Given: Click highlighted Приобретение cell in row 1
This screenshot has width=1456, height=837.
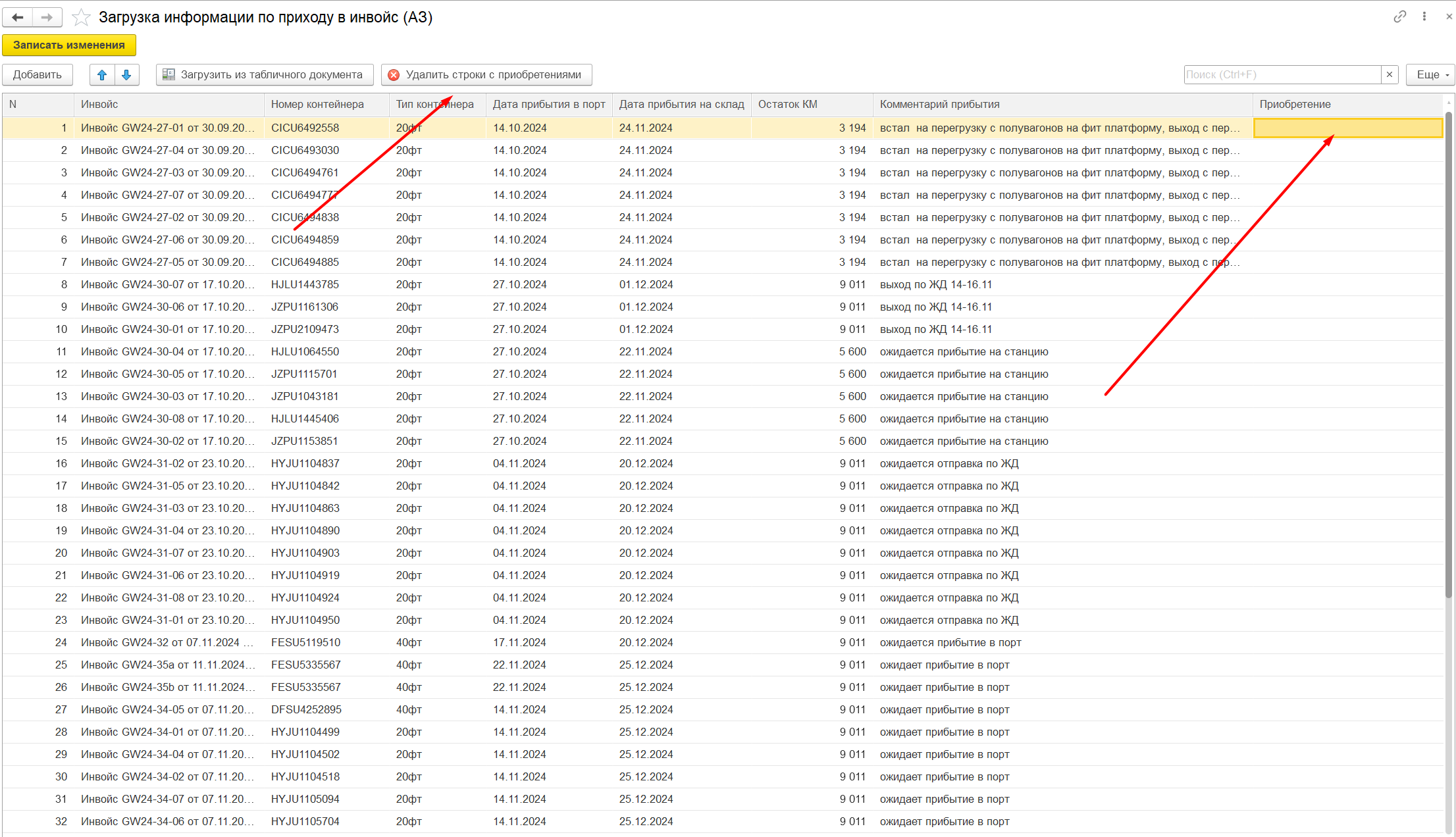Looking at the screenshot, I should [1347, 128].
